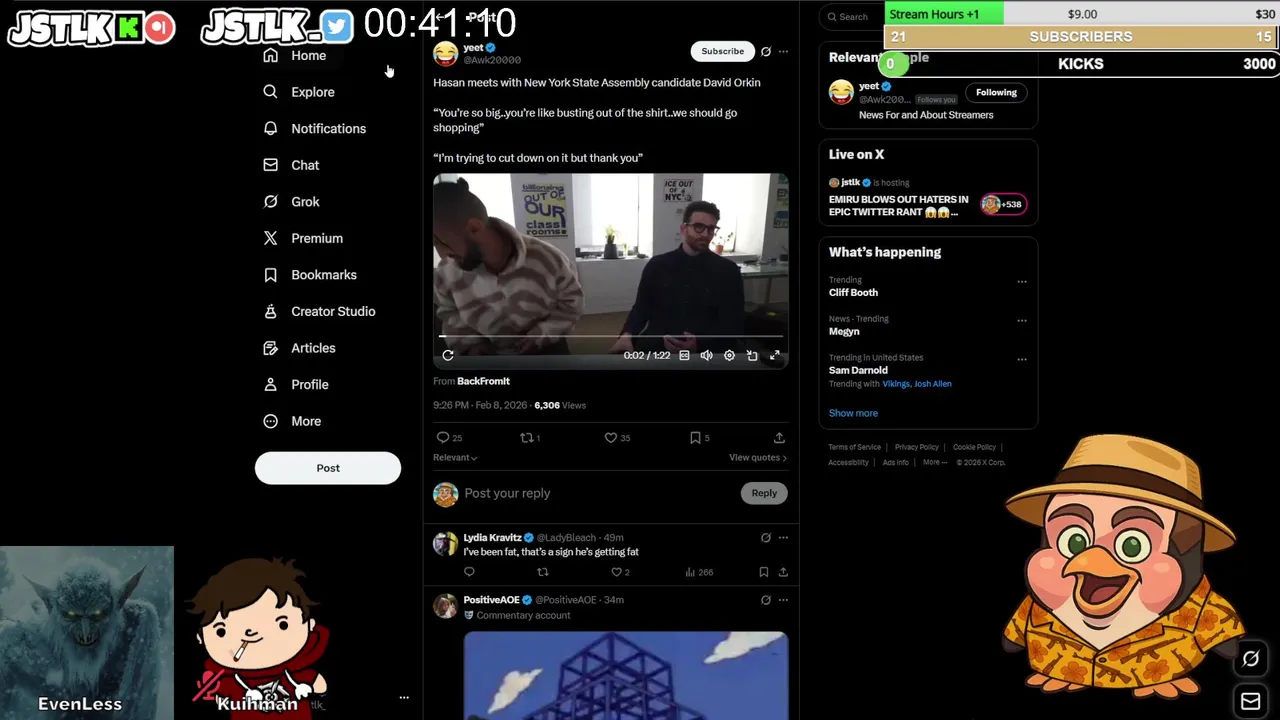Screen dimensions: 1280x720
Task: Open video settings gear icon
Action: point(729,355)
